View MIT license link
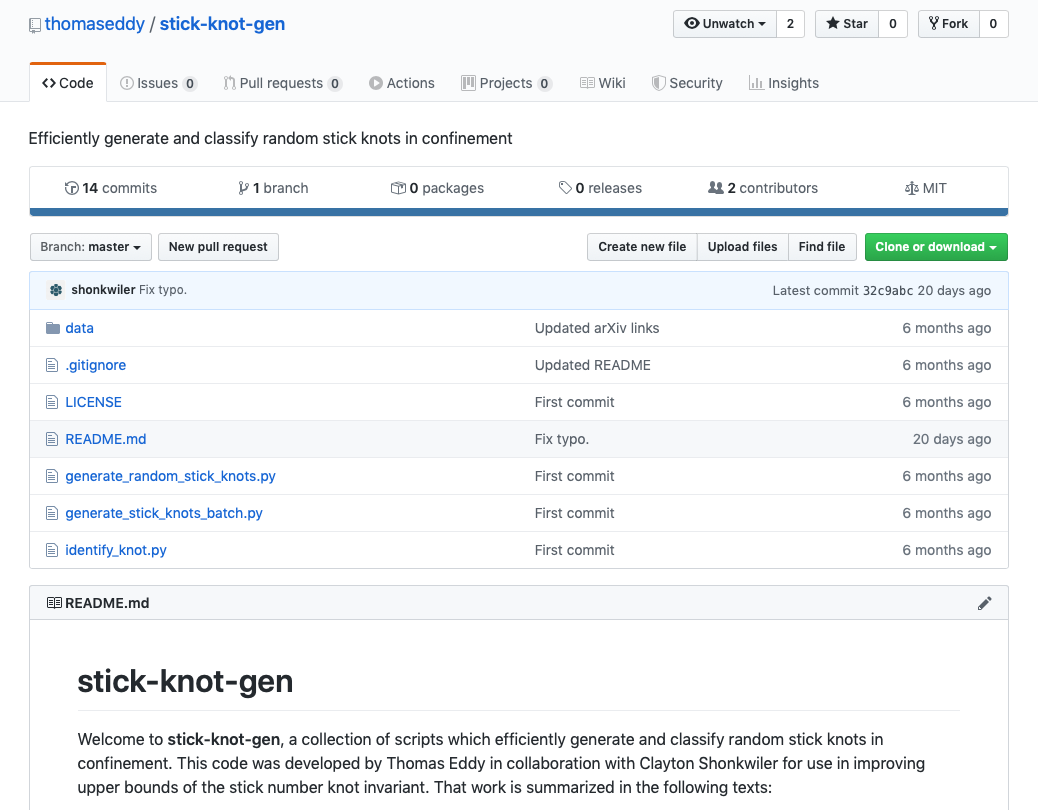 [x=925, y=188]
